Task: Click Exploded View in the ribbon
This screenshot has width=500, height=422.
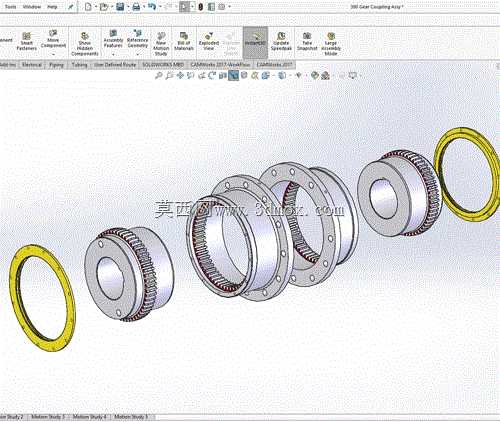Action: click(209, 41)
